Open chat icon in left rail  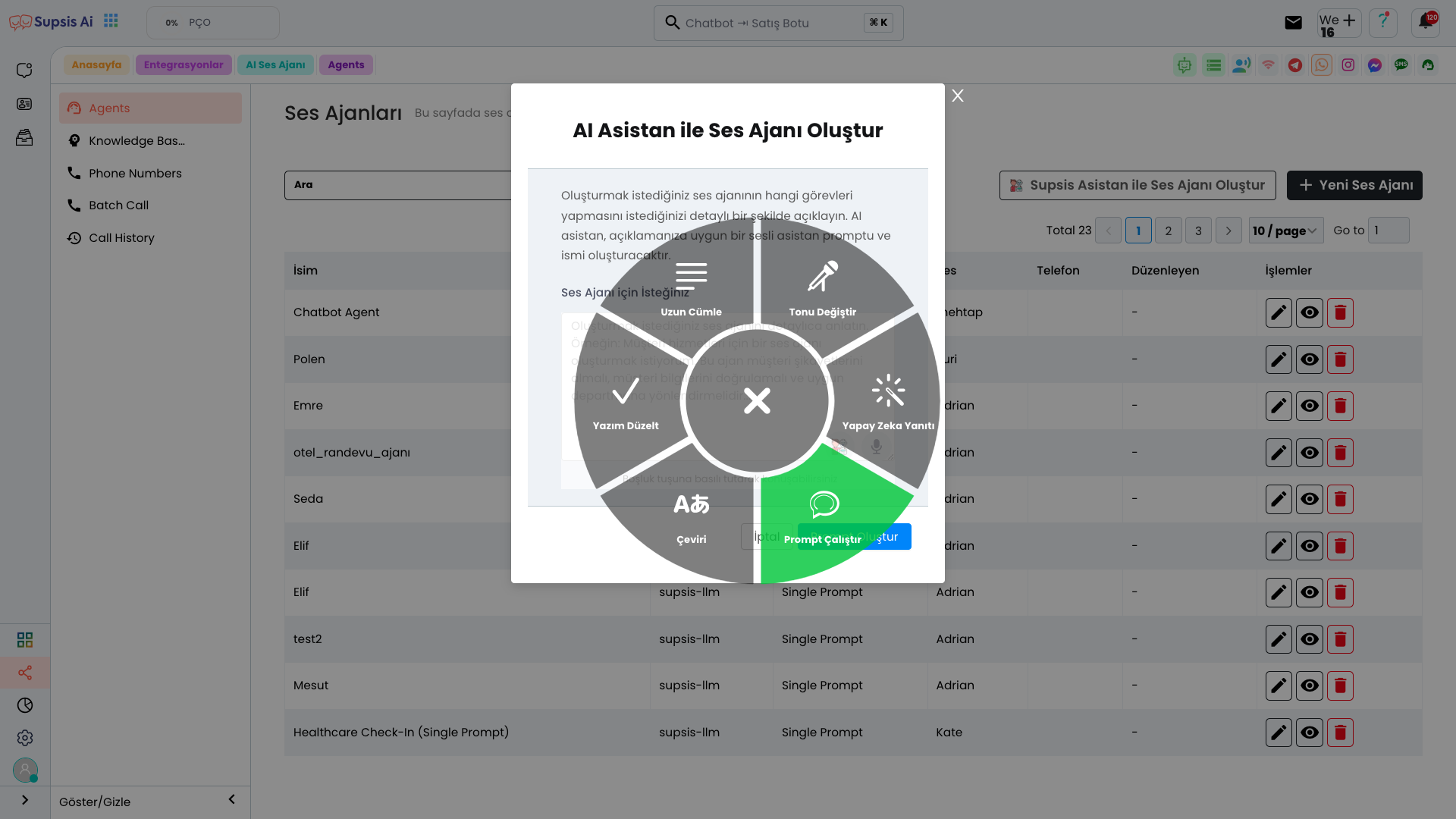[24, 70]
